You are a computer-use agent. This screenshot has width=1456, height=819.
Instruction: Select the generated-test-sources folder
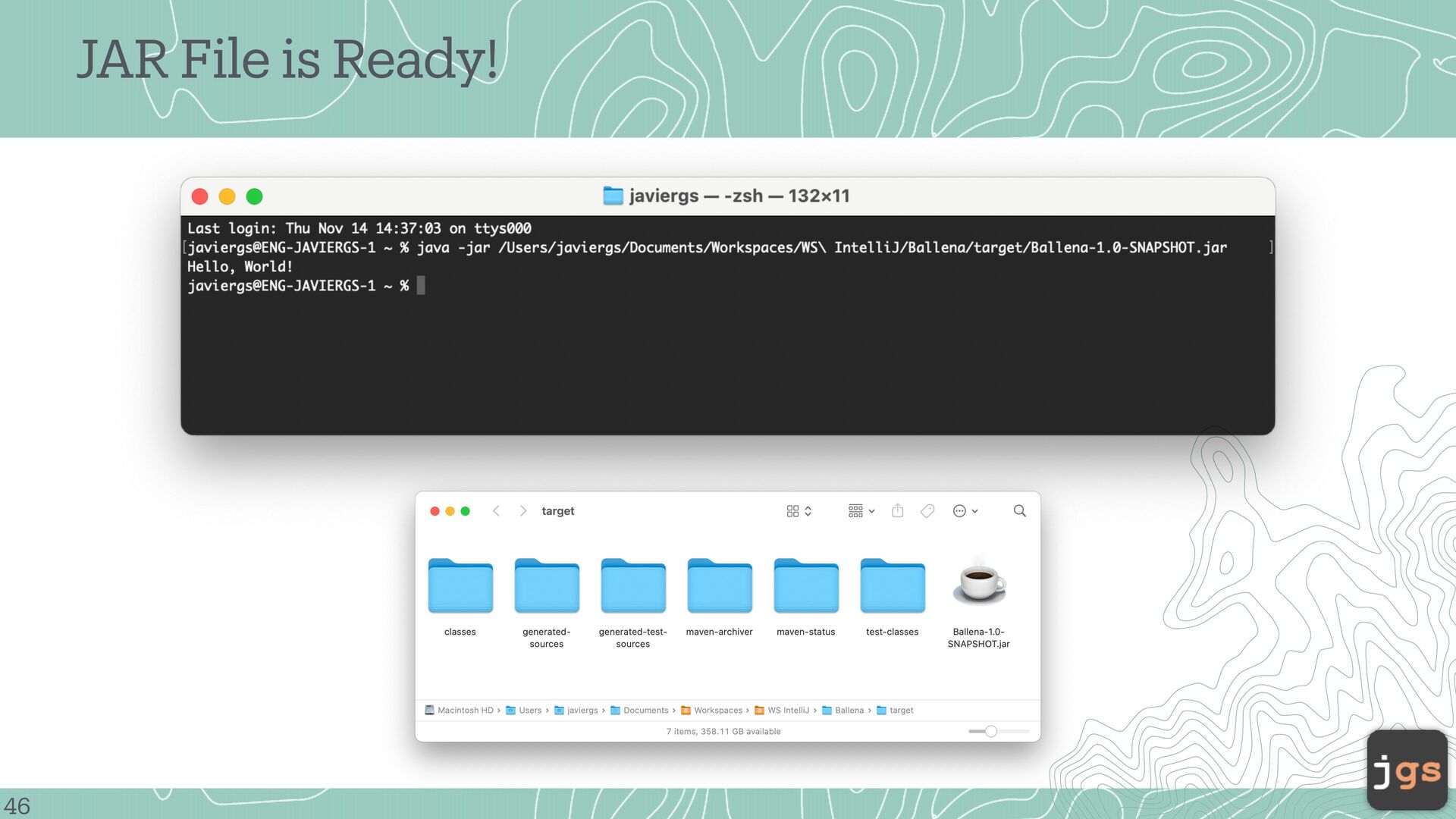coord(632,585)
